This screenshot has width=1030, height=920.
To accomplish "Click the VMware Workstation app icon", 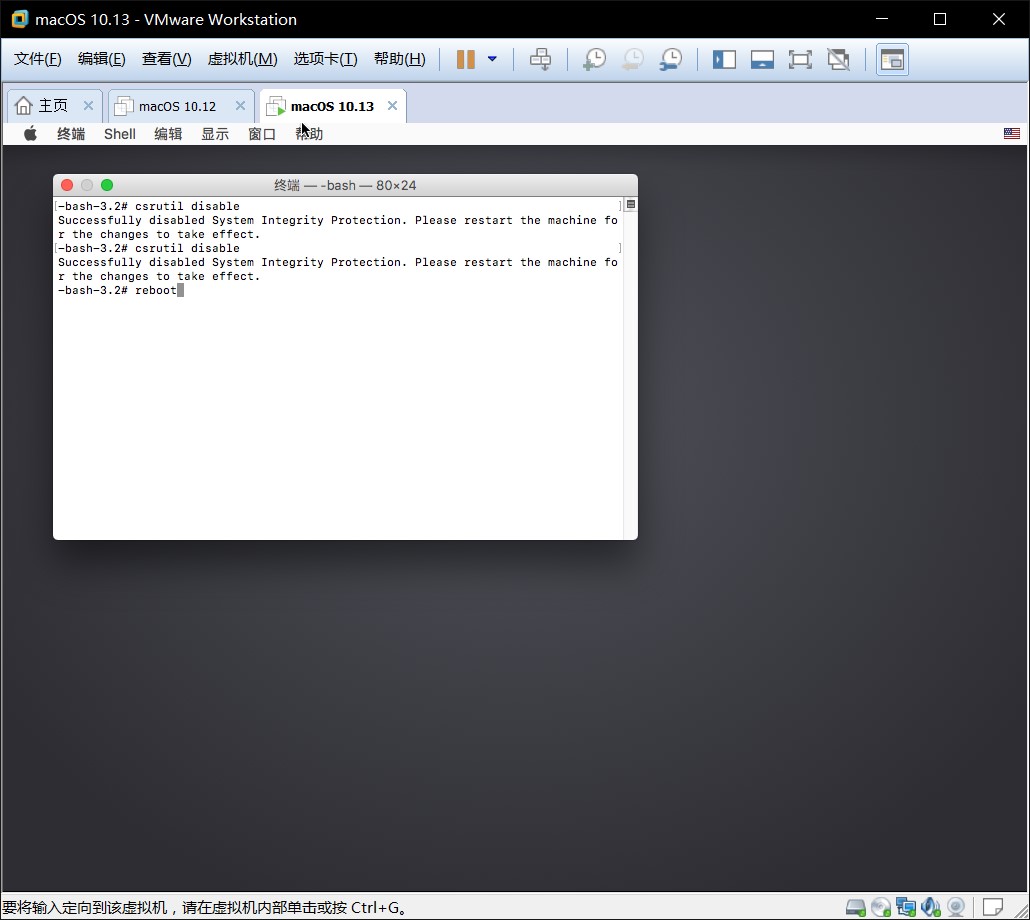I will point(20,19).
